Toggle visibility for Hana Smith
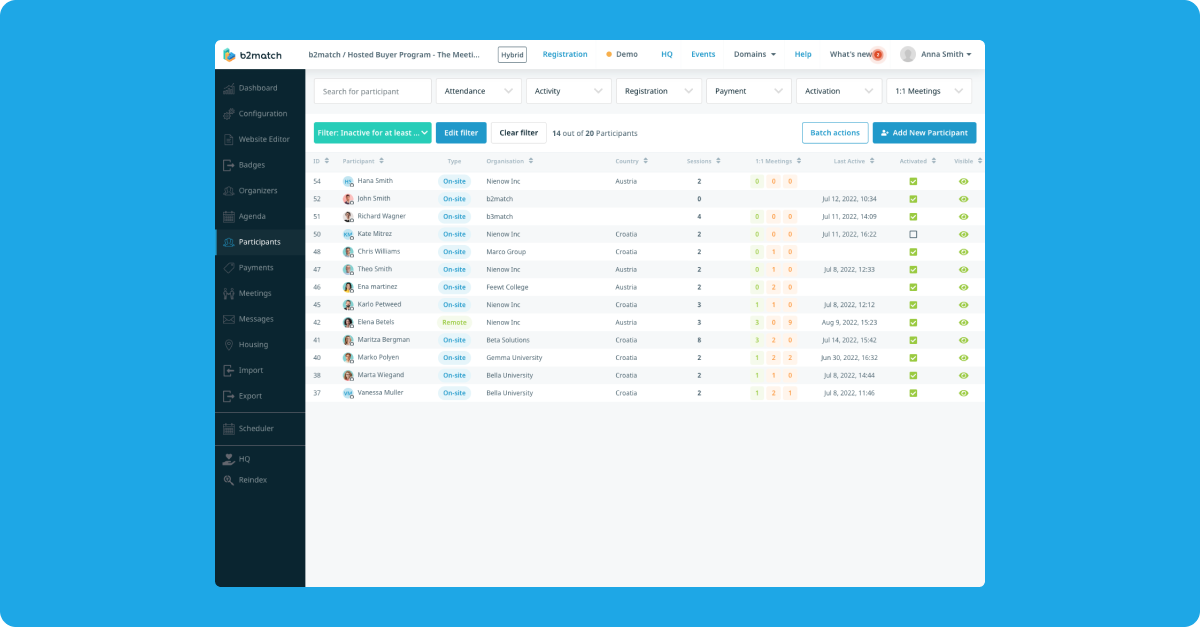 point(963,181)
